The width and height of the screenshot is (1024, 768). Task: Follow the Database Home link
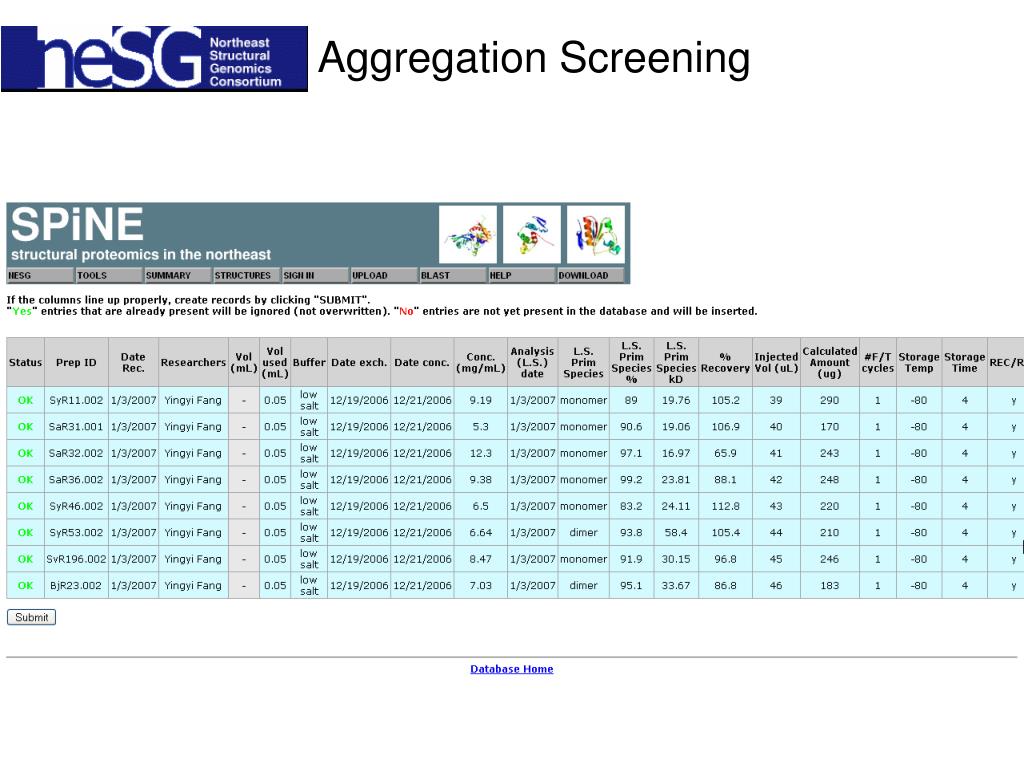coord(511,669)
